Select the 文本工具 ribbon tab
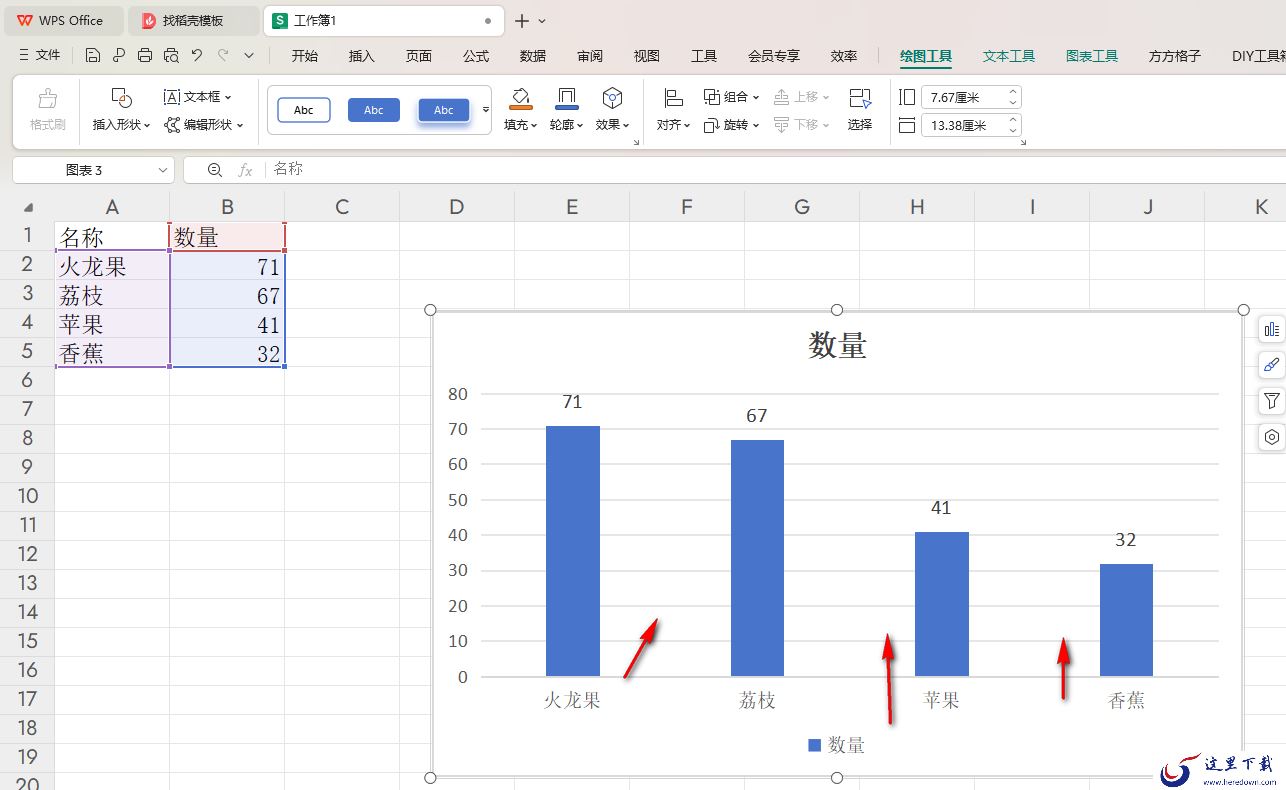 (x=1009, y=56)
